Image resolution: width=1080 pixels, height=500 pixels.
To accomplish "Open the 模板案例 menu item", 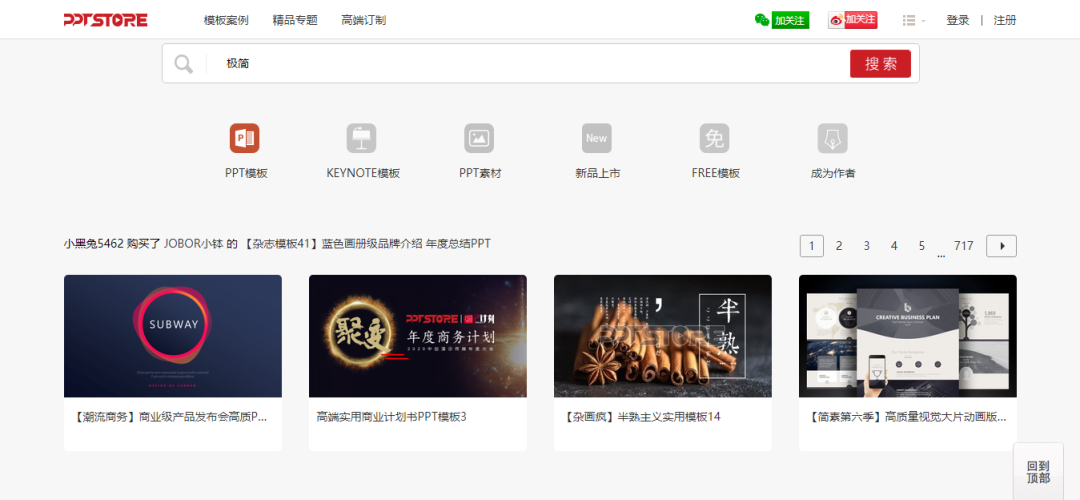I will 228,20.
